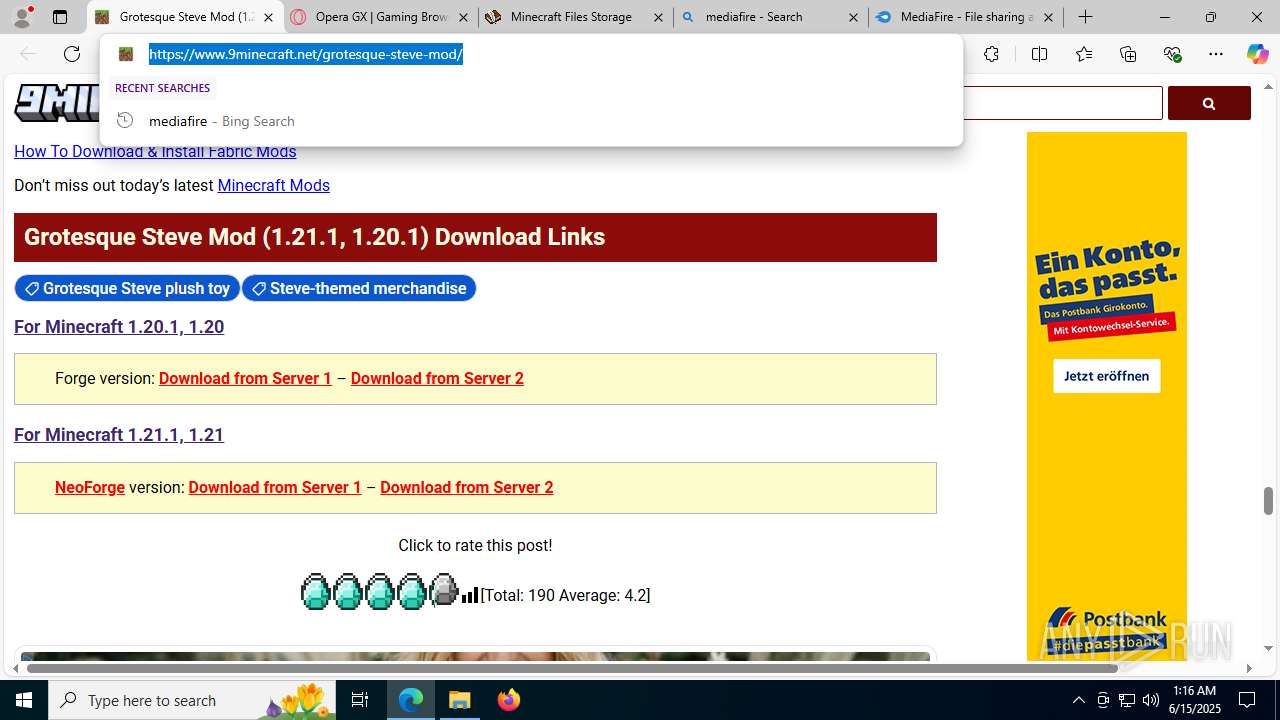Click Jetzt eröffnen in Postbank ad
The height and width of the screenshot is (720, 1280).
(x=1106, y=376)
